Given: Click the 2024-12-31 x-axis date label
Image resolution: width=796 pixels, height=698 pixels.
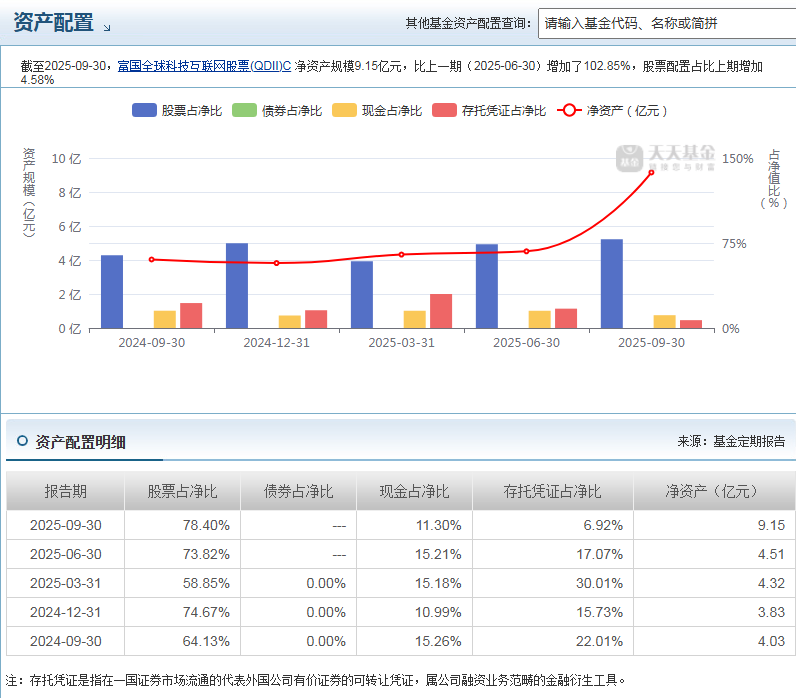Looking at the screenshot, I should pyautogui.click(x=277, y=343).
